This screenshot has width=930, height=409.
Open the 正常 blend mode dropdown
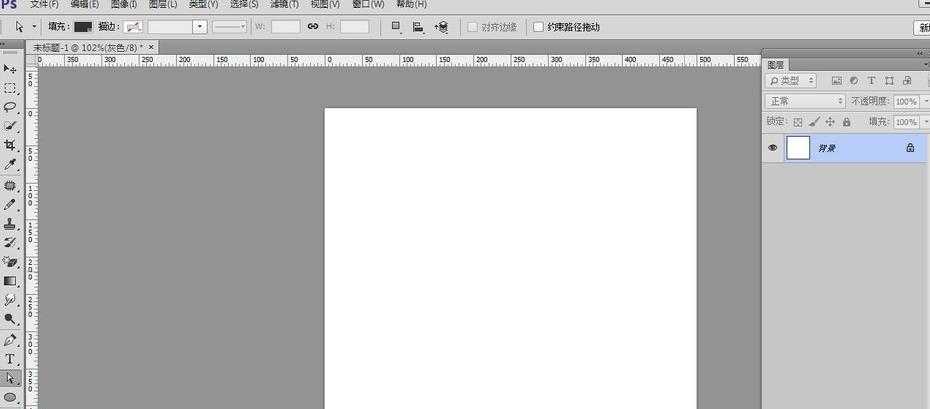click(805, 101)
